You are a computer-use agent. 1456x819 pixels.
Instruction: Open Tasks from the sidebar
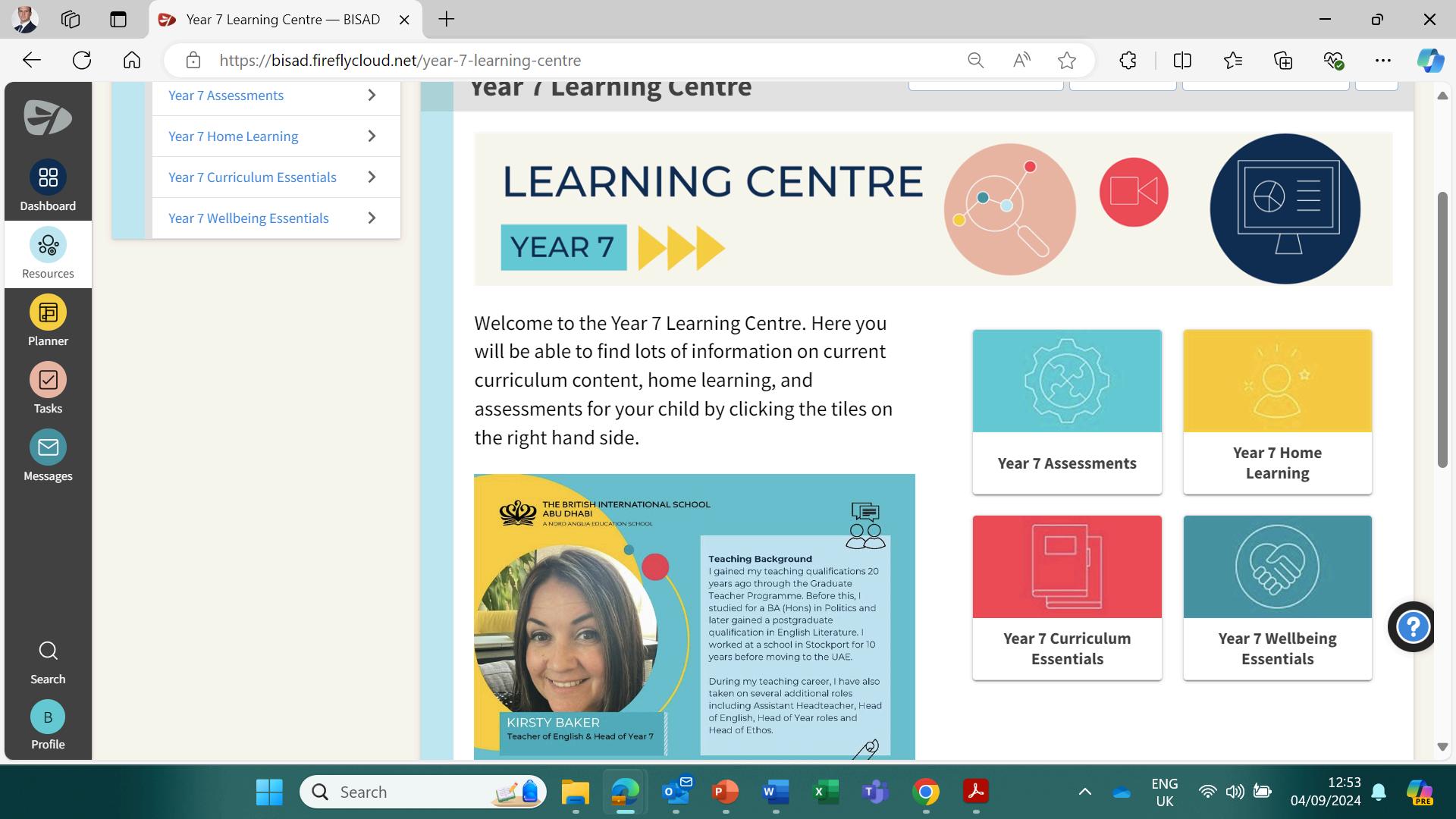click(48, 380)
